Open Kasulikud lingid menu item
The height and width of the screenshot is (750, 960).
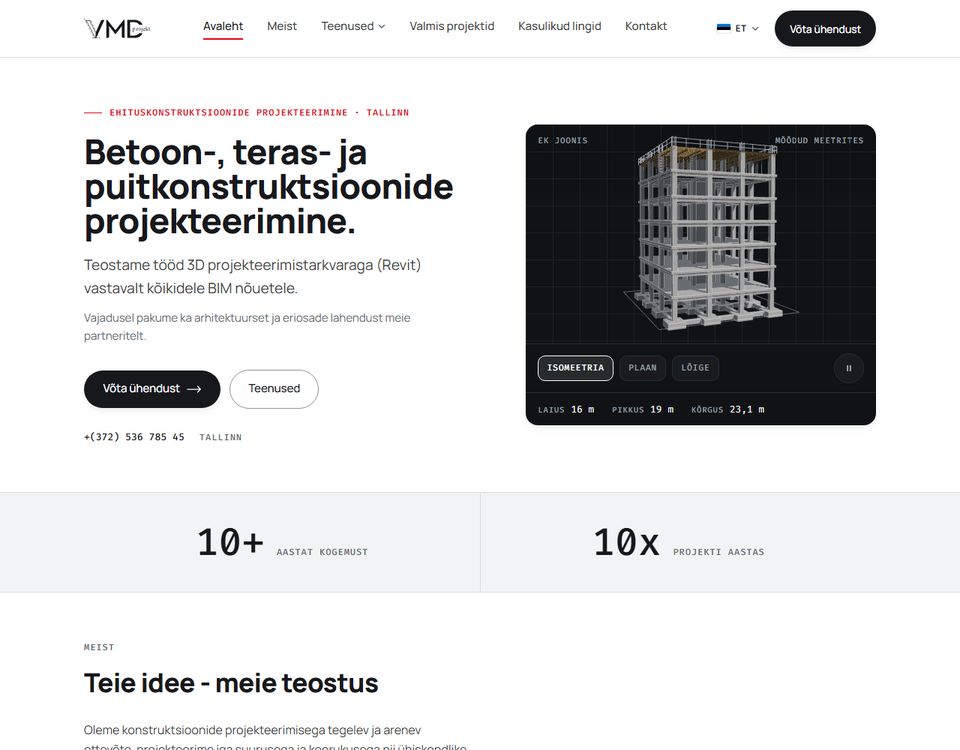(x=560, y=26)
